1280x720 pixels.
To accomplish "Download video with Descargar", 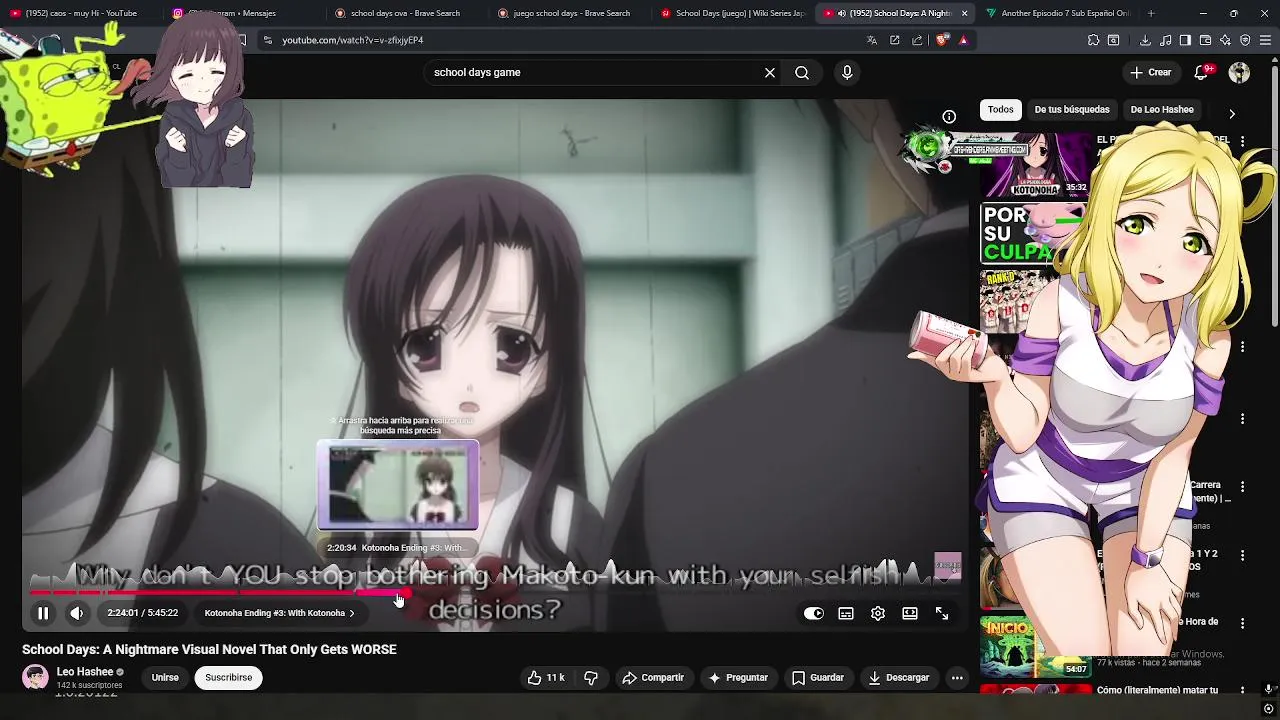I will (899, 677).
